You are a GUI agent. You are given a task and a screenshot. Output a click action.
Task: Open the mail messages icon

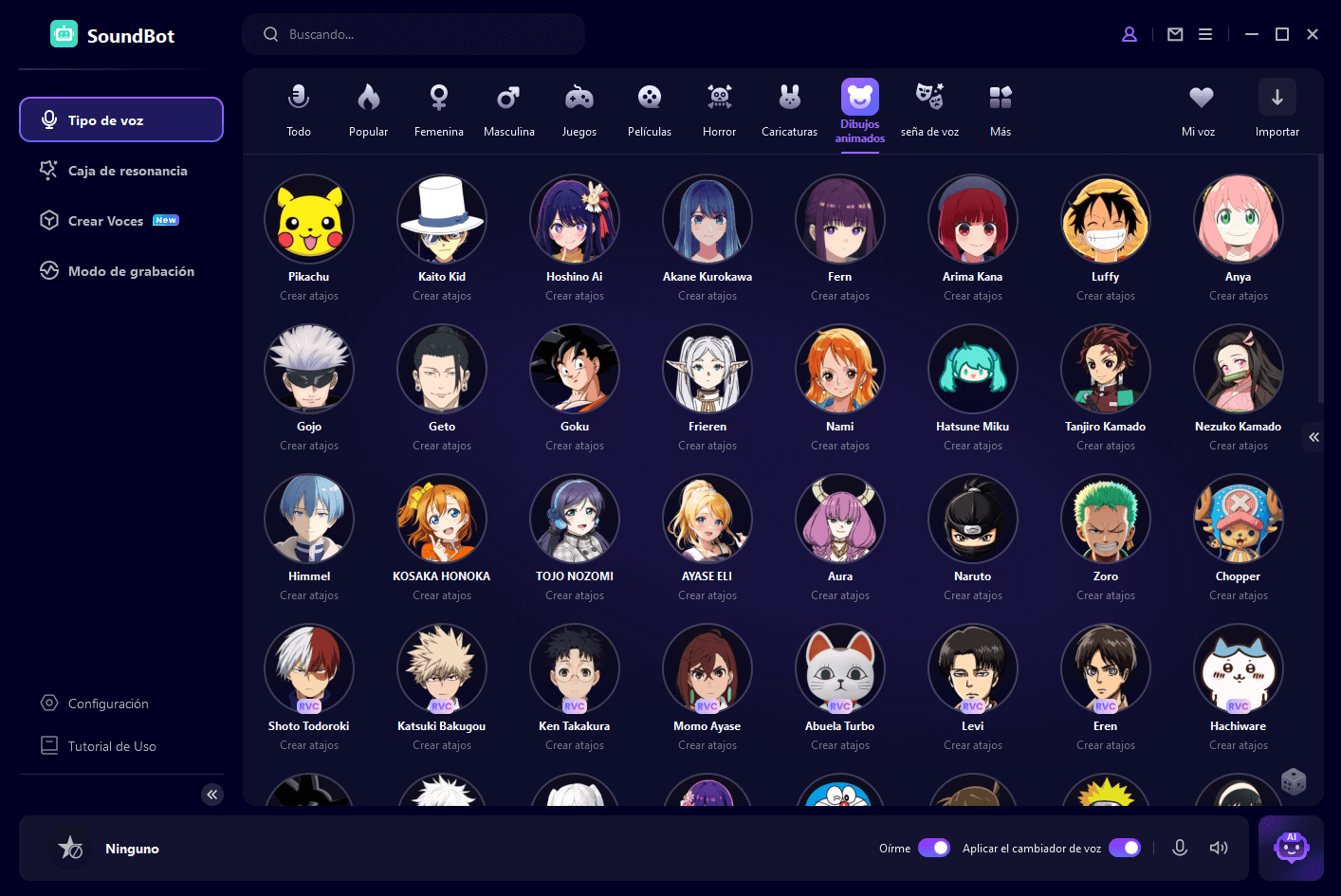[1175, 34]
